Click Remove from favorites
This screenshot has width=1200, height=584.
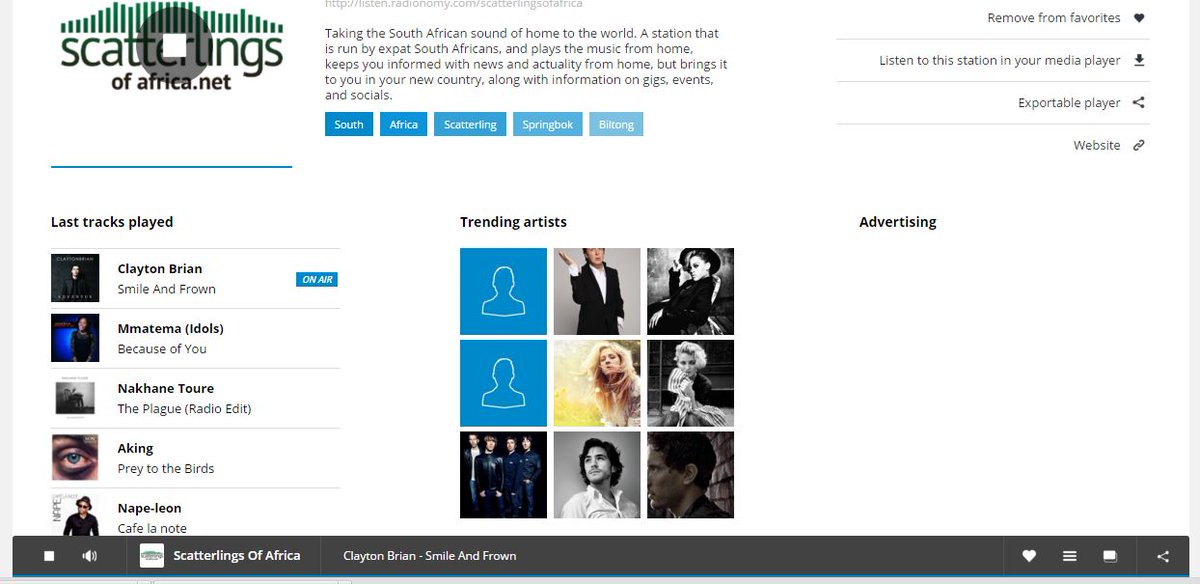point(1054,18)
